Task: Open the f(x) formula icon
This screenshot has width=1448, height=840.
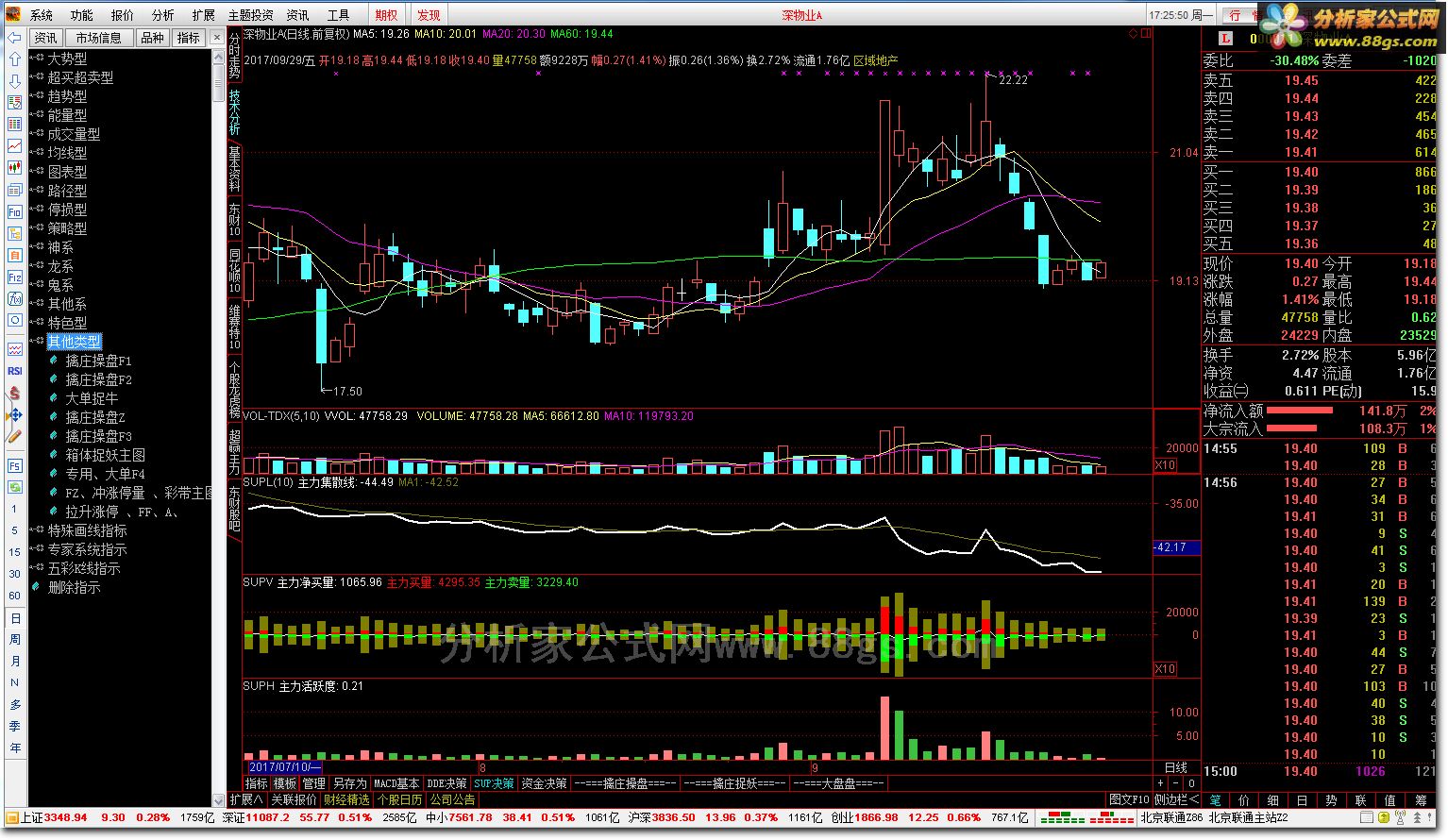Action: (x=14, y=299)
